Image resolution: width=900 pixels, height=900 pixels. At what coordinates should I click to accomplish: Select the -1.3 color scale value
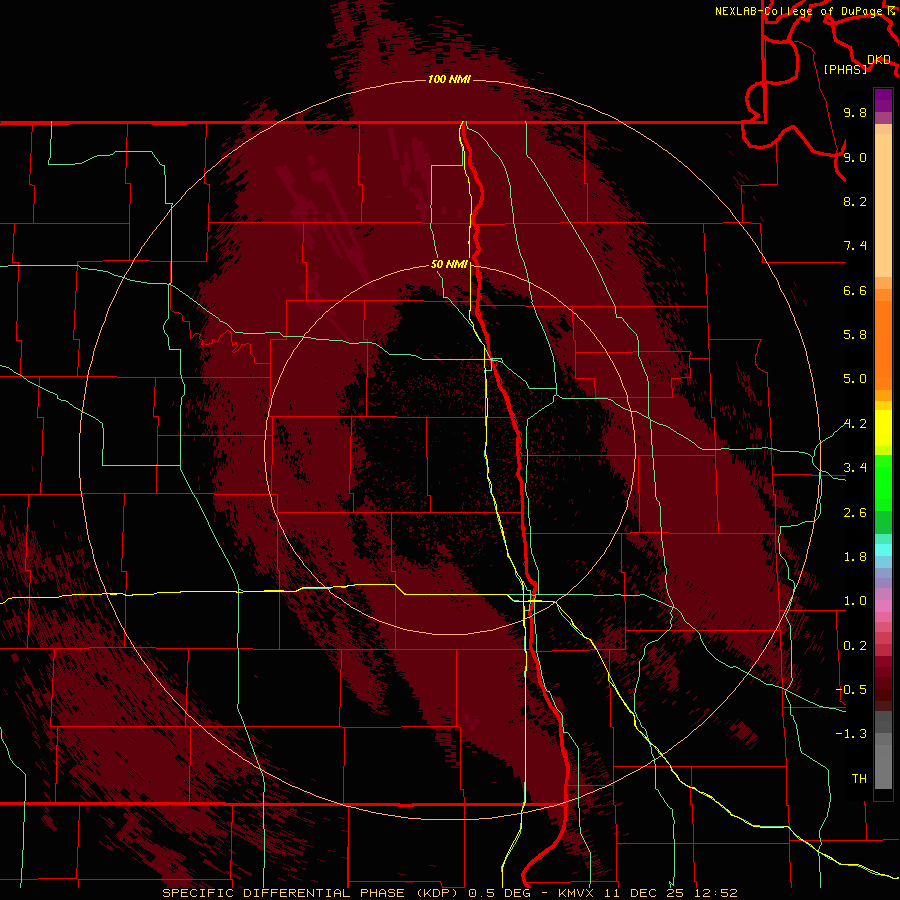(851, 734)
